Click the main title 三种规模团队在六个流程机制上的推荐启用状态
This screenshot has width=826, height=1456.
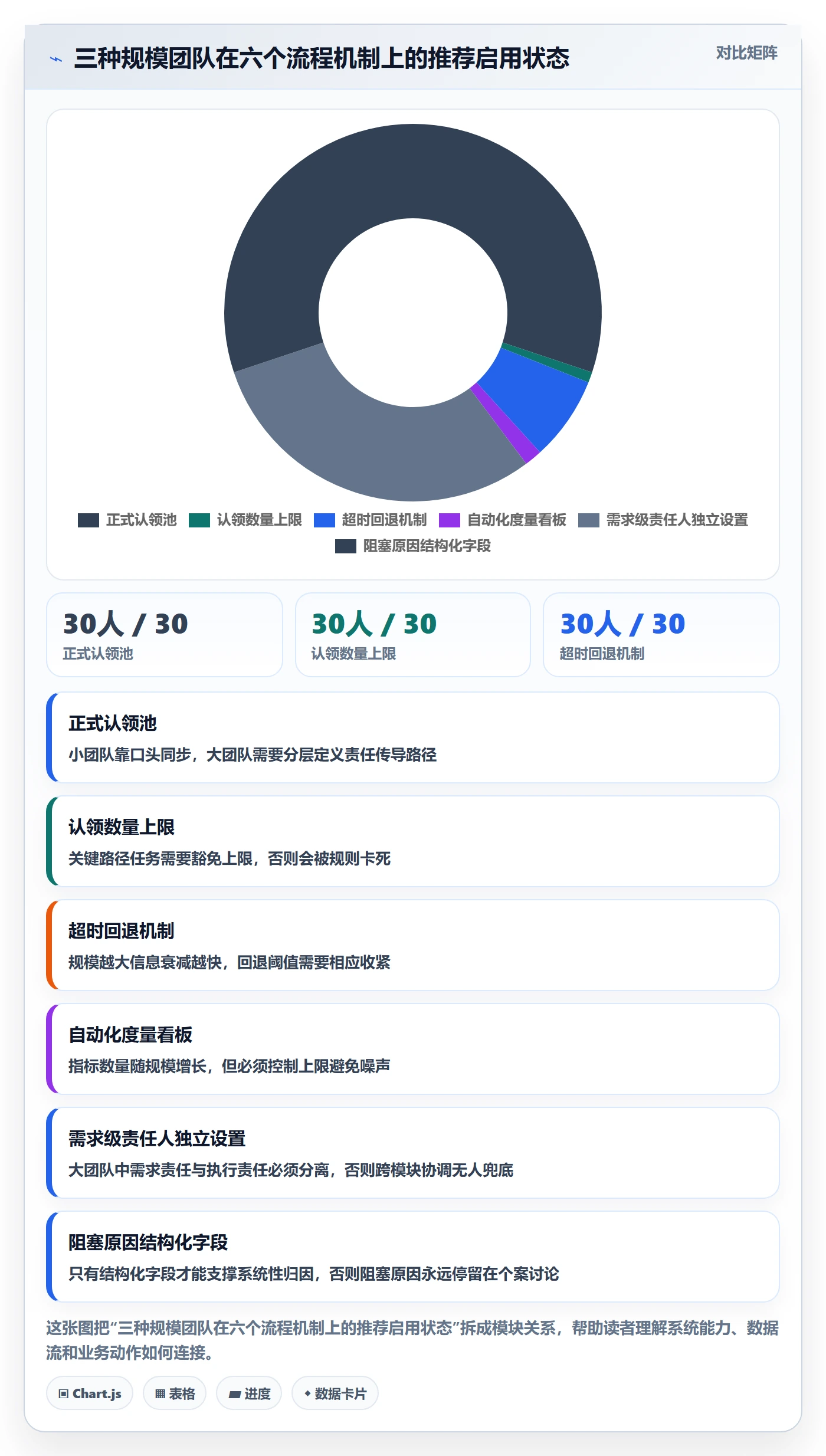(x=322, y=58)
